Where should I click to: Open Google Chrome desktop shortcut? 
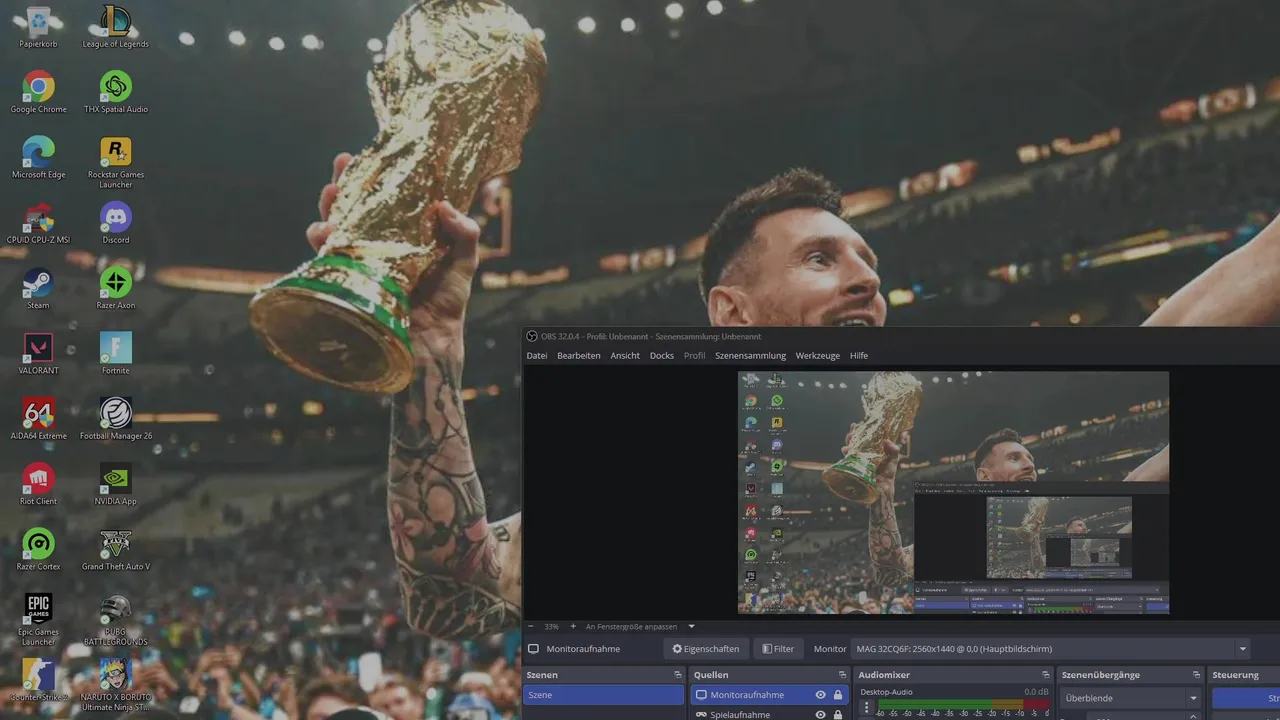coord(38,92)
